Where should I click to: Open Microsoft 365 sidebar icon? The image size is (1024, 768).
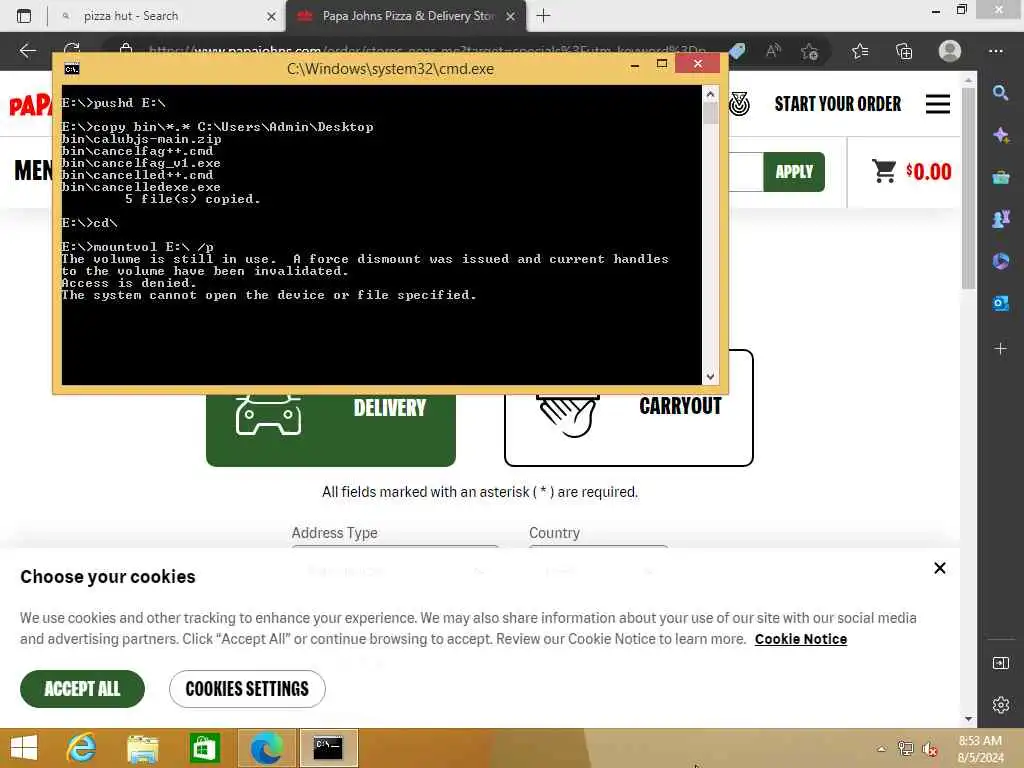[1000, 261]
